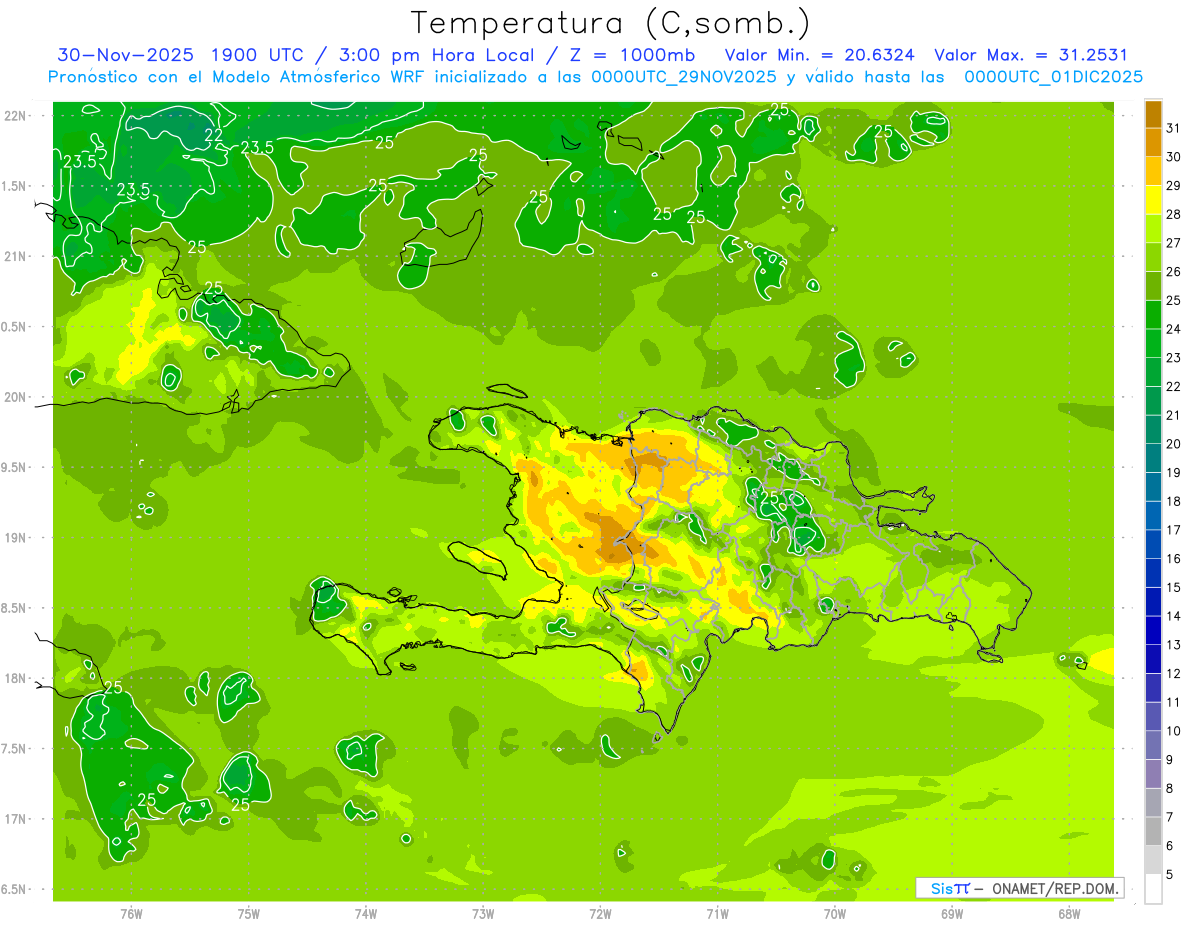Click the '9.5N' latitude axis label
The height and width of the screenshot is (927, 1200).
(15, 467)
